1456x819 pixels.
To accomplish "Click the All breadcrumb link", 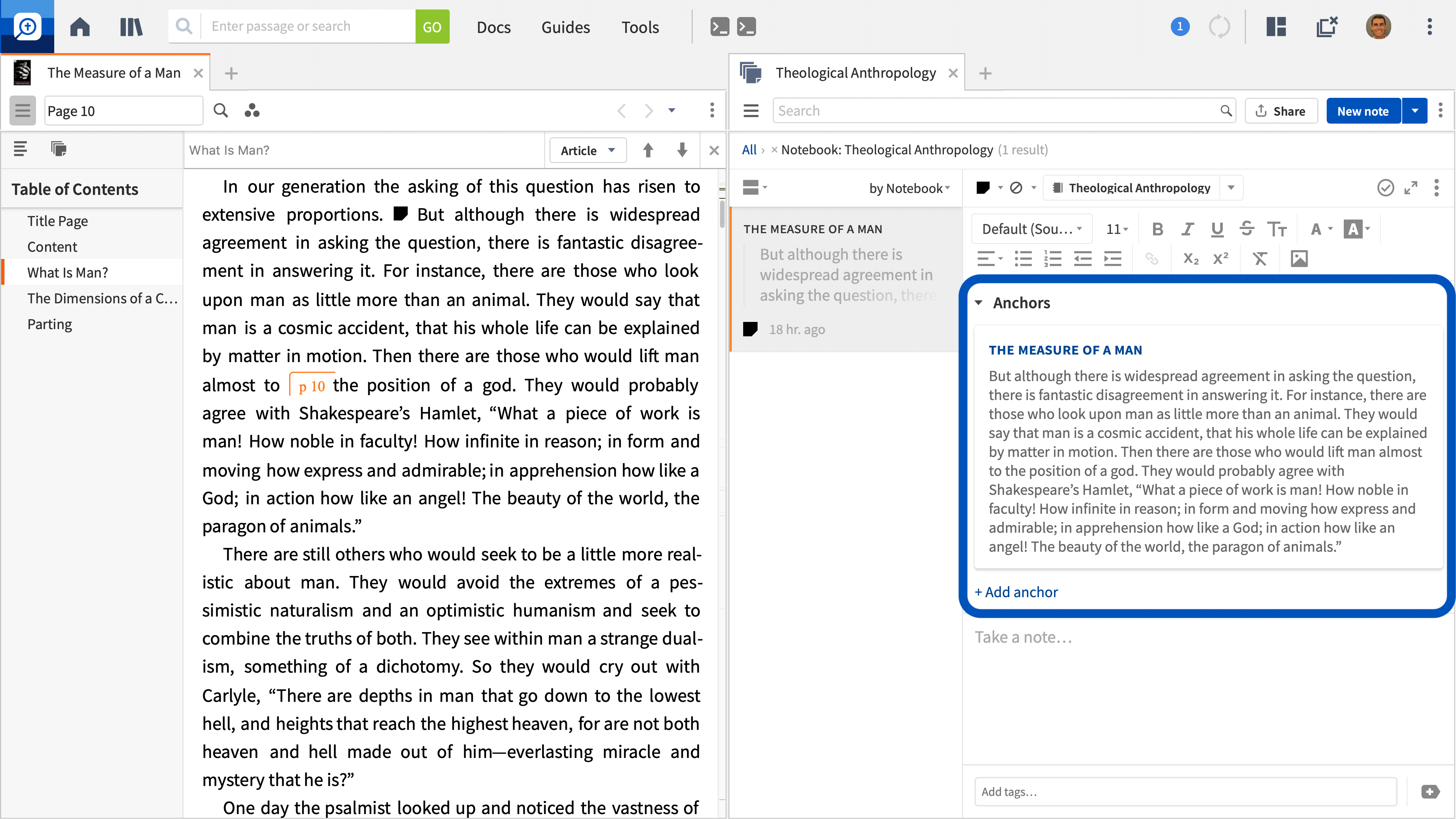I will 749,150.
